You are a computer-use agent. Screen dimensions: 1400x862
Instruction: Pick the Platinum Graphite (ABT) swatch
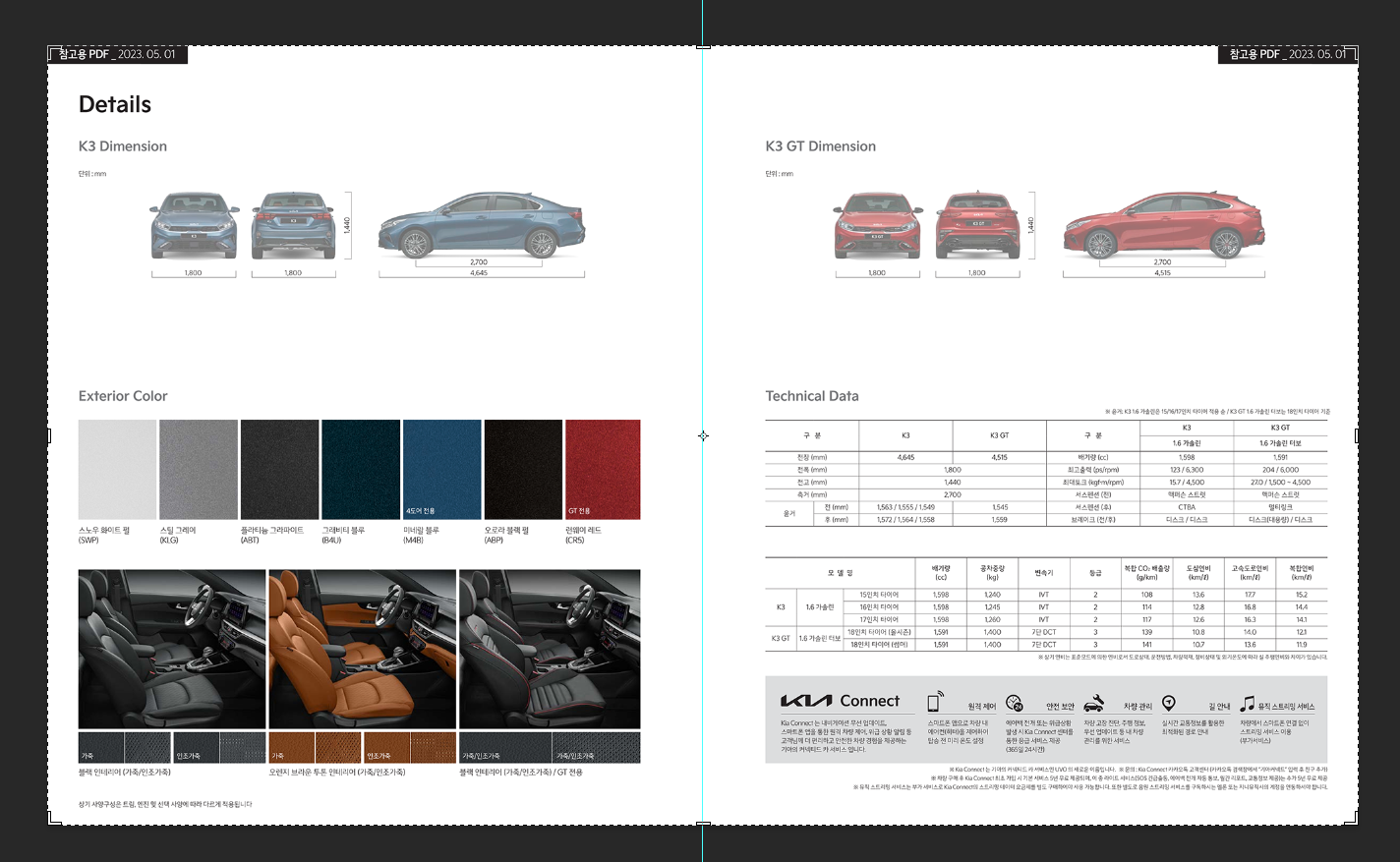(x=279, y=469)
